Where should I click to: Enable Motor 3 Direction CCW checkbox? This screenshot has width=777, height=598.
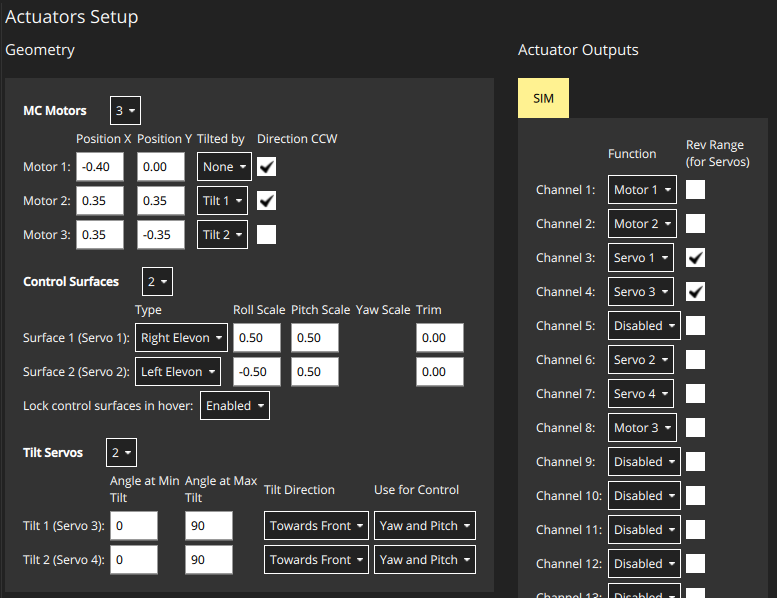(267, 234)
